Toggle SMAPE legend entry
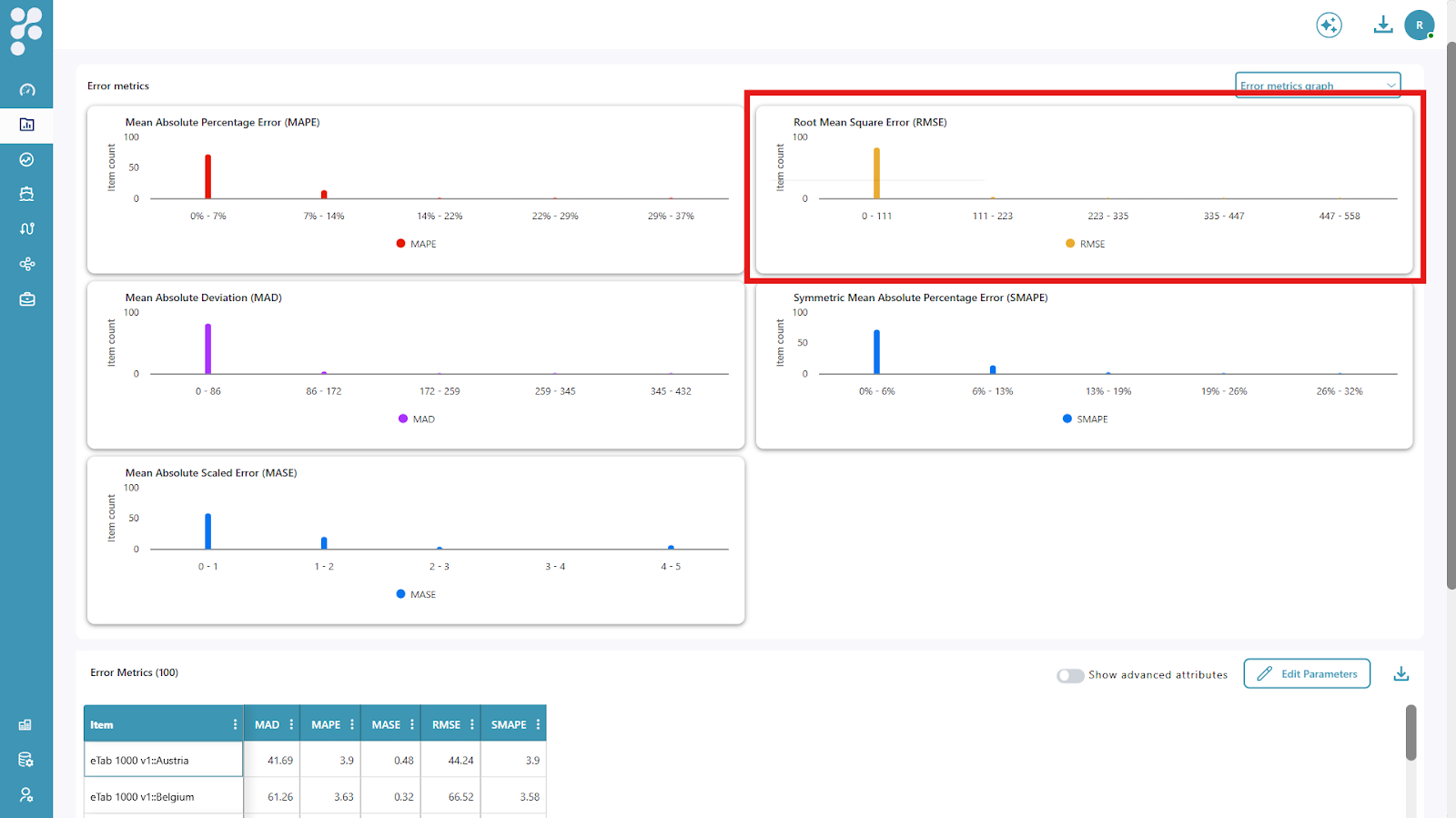 (x=1085, y=419)
